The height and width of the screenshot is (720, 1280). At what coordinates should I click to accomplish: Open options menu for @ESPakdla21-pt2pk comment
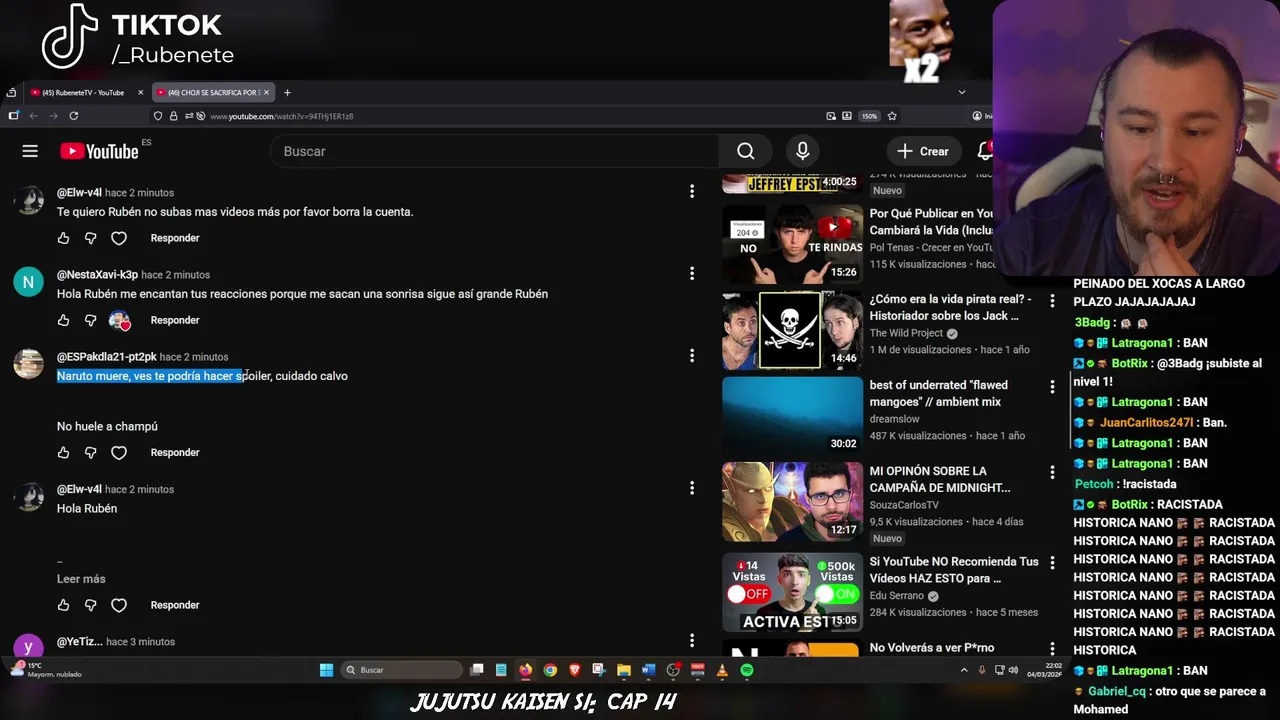[x=691, y=355]
